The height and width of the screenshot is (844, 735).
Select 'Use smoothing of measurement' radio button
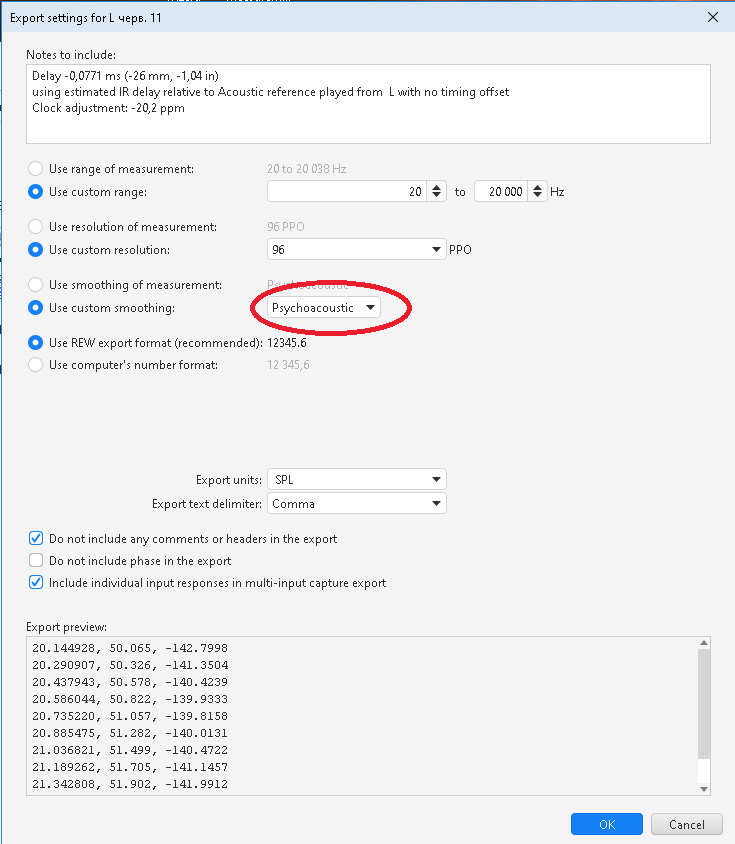(37, 285)
